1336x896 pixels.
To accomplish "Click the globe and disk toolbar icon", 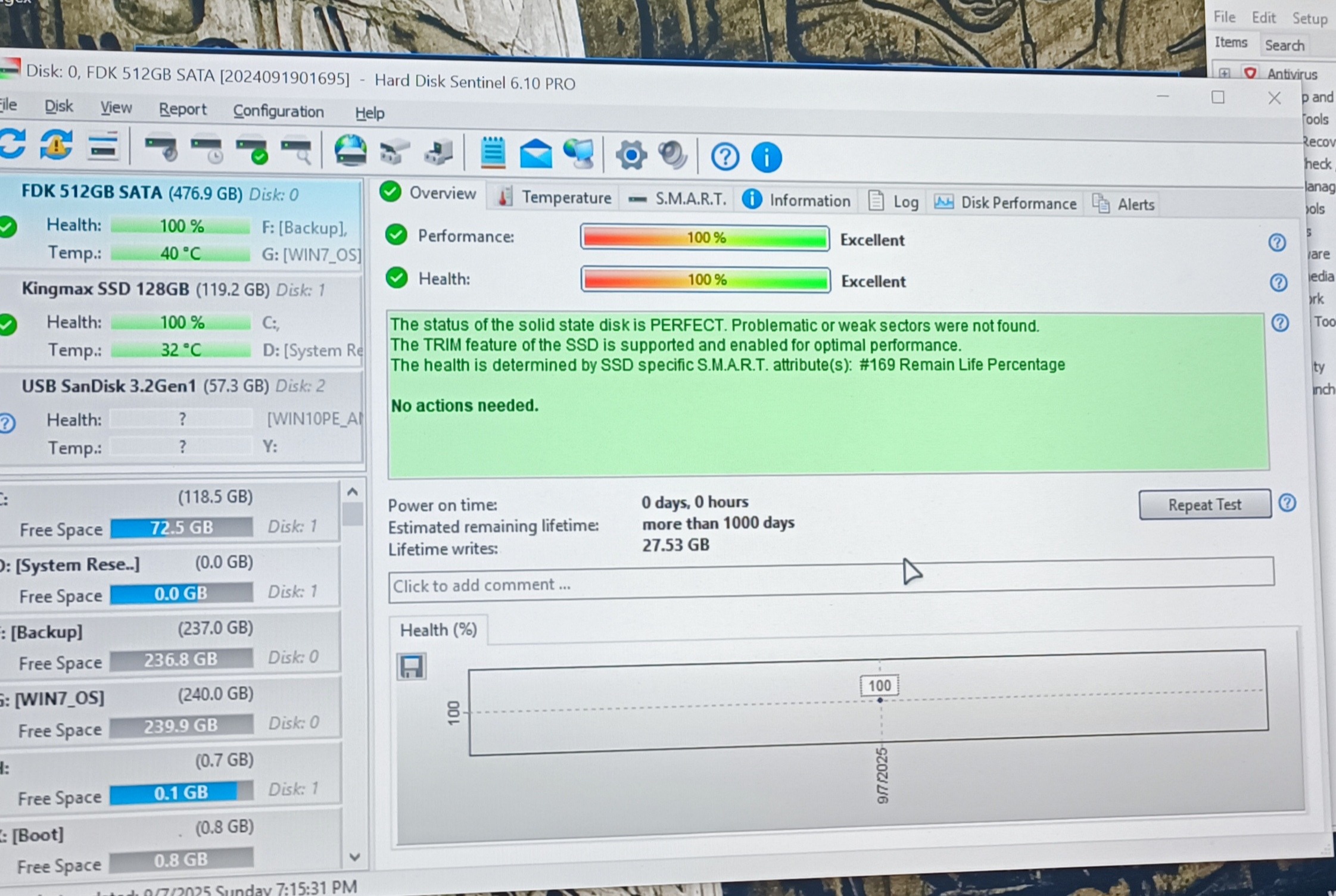I will [x=350, y=150].
